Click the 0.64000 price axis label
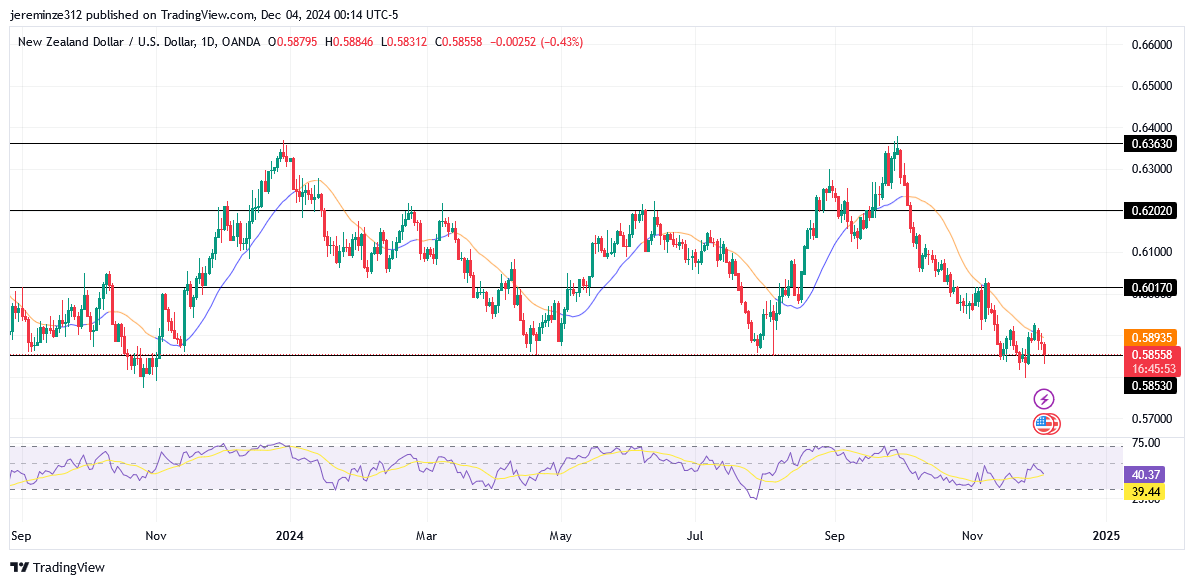Screen dimensions: 1195x585 click(1152, 127)
